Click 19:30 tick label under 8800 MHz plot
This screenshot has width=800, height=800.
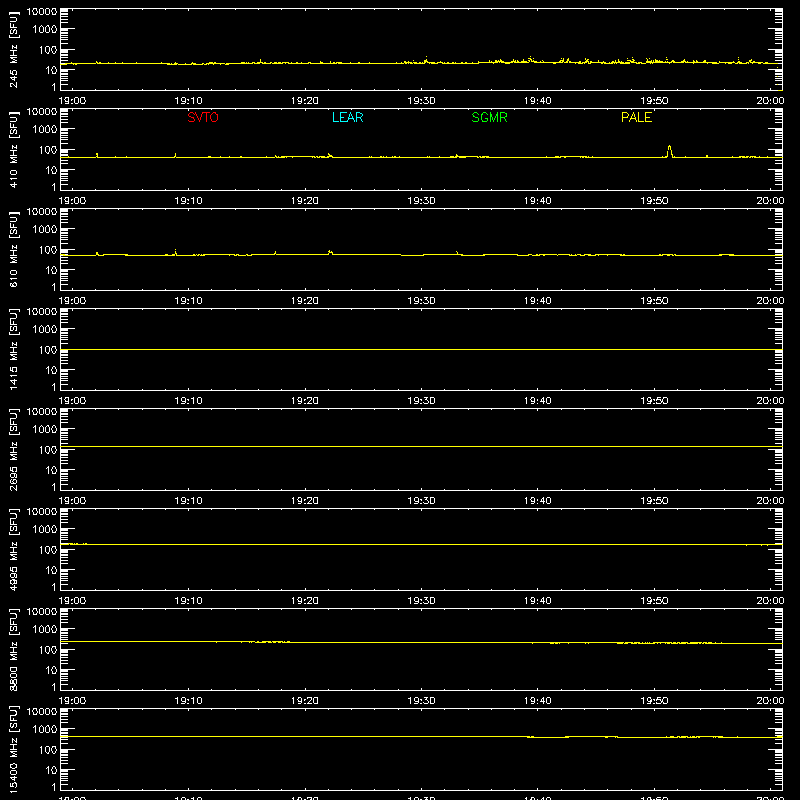coord(421,701)
